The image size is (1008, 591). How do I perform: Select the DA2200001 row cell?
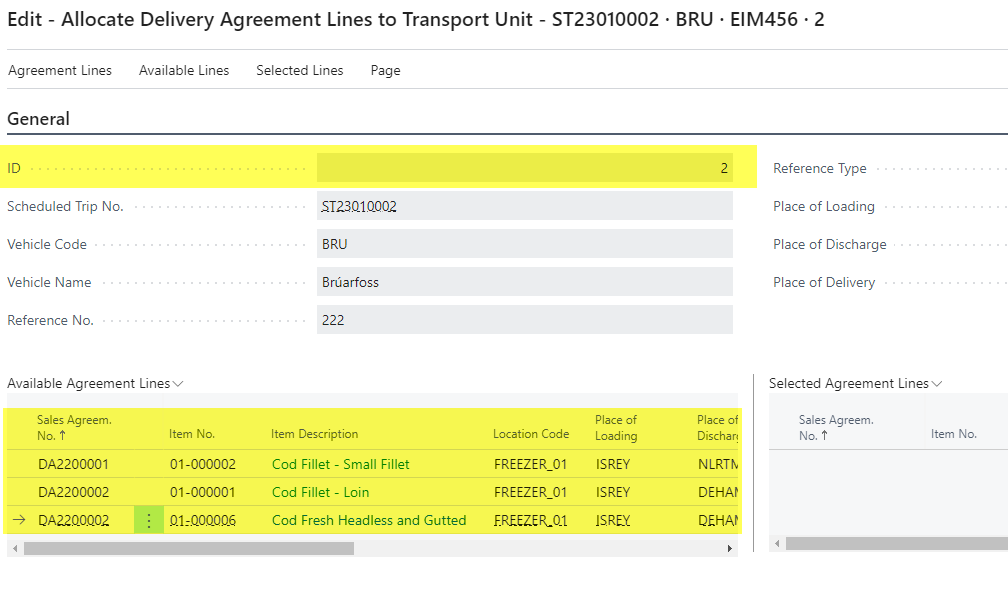click(x=73, y=464)
